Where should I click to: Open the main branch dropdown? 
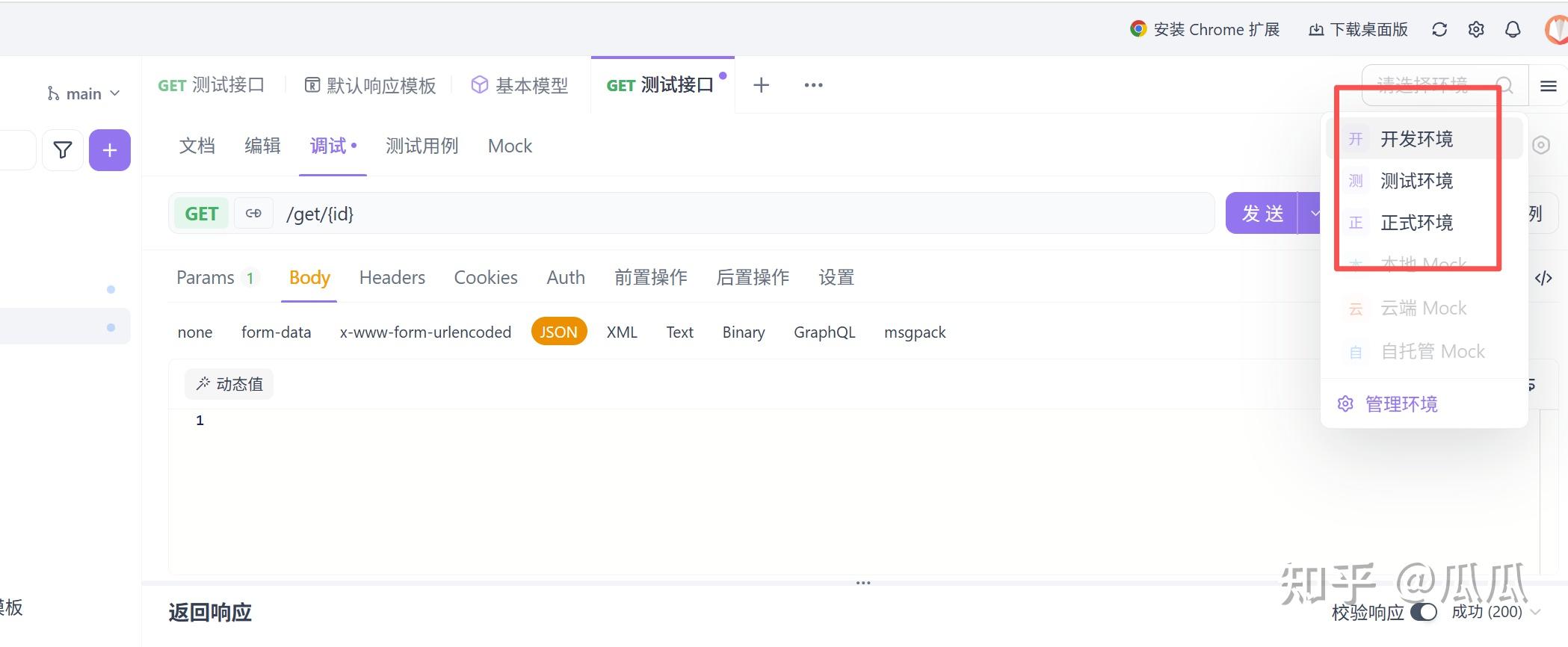[83, 93]
